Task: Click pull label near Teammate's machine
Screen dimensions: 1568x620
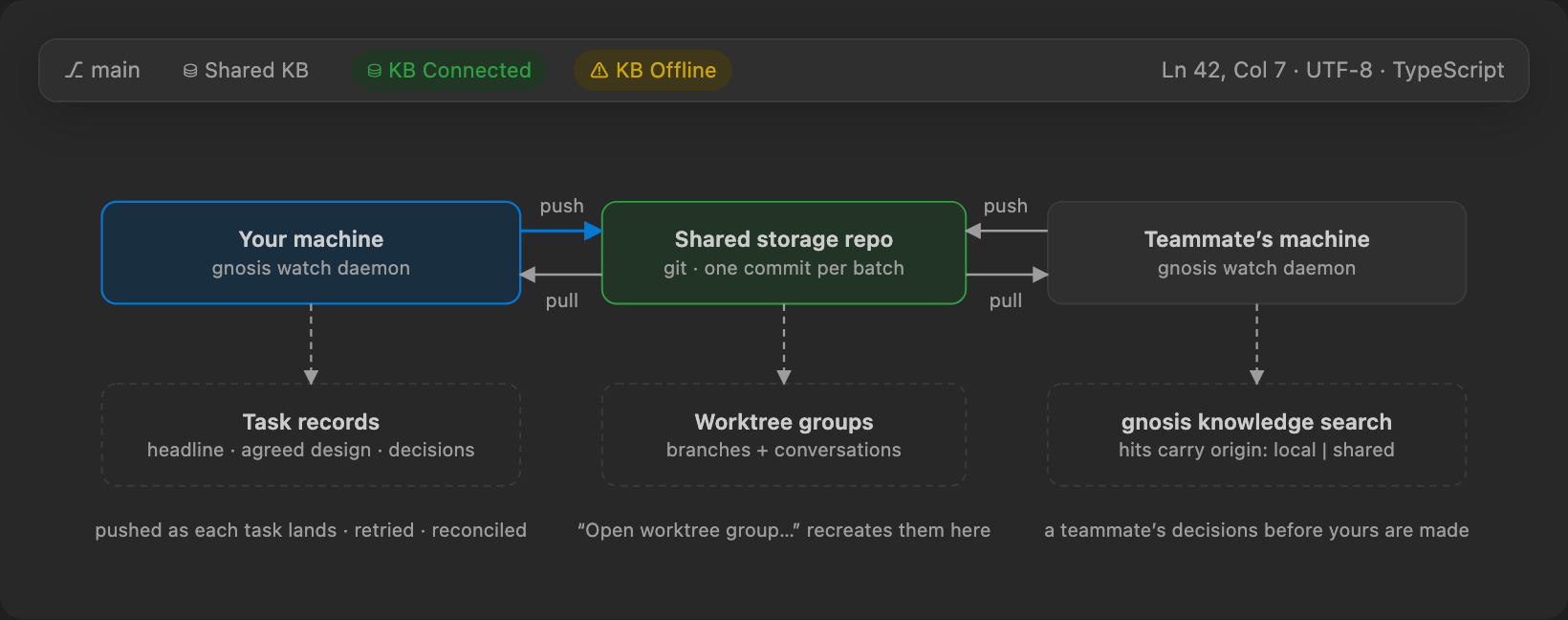Action: click(x=1006, y=300)
